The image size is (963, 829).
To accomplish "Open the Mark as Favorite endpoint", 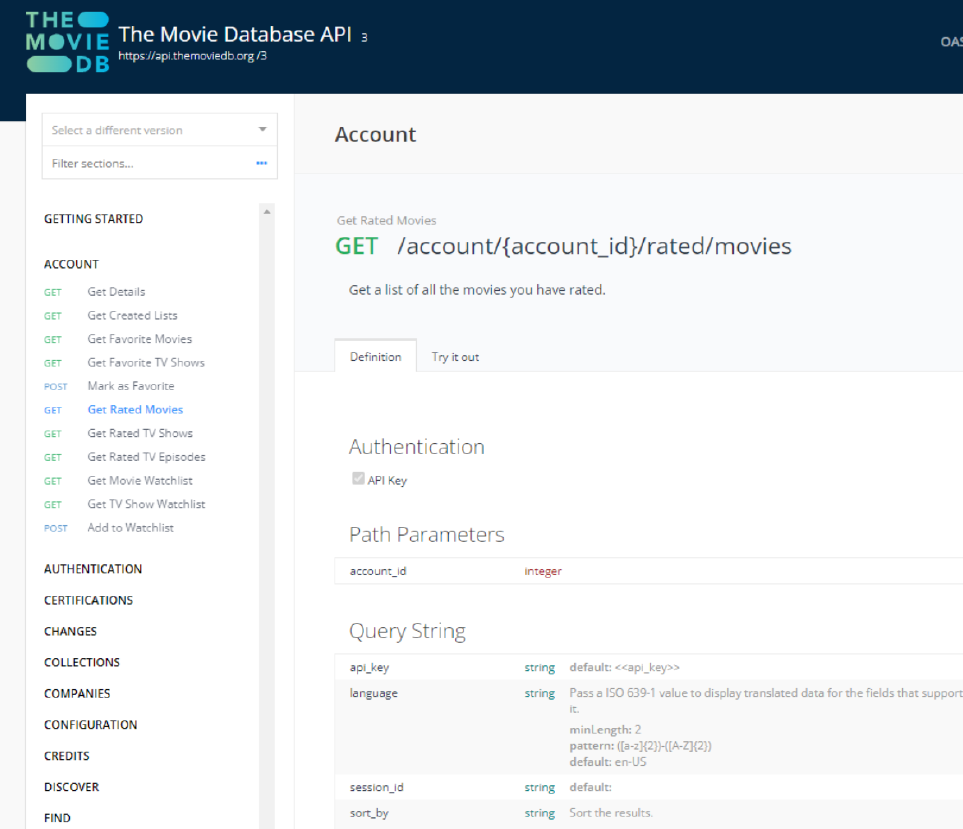I will [131, 386].
